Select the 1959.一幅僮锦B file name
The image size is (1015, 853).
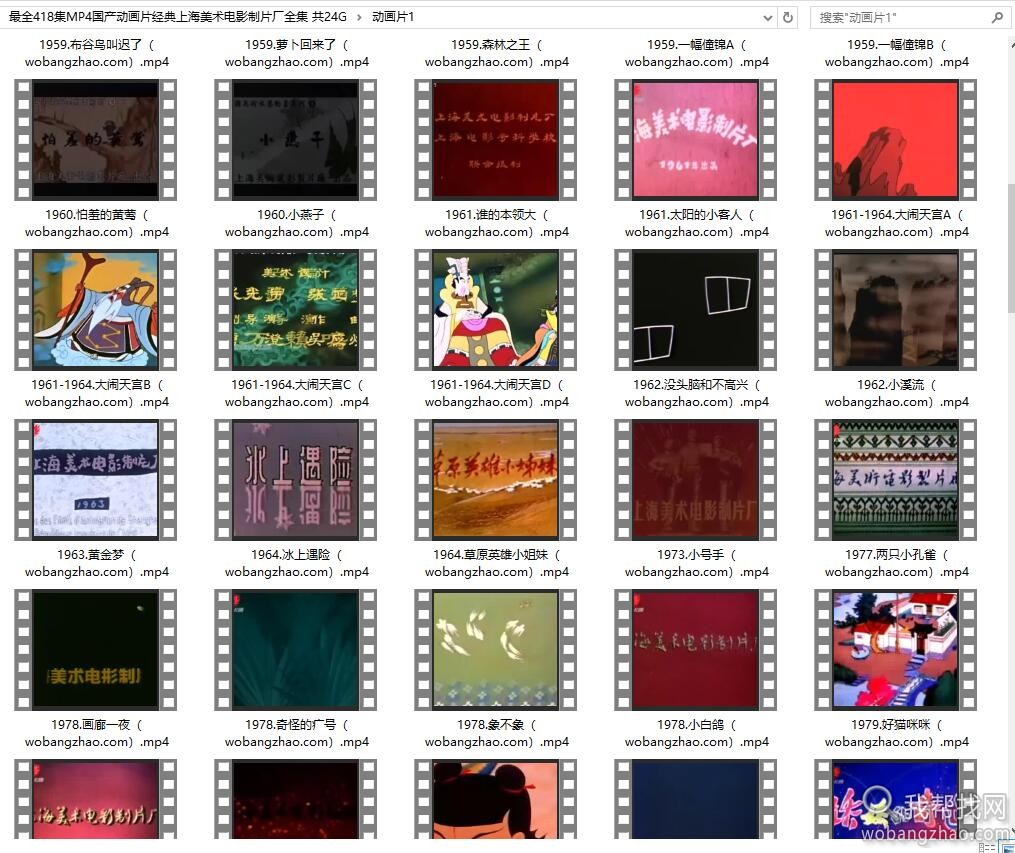point(897,53)
